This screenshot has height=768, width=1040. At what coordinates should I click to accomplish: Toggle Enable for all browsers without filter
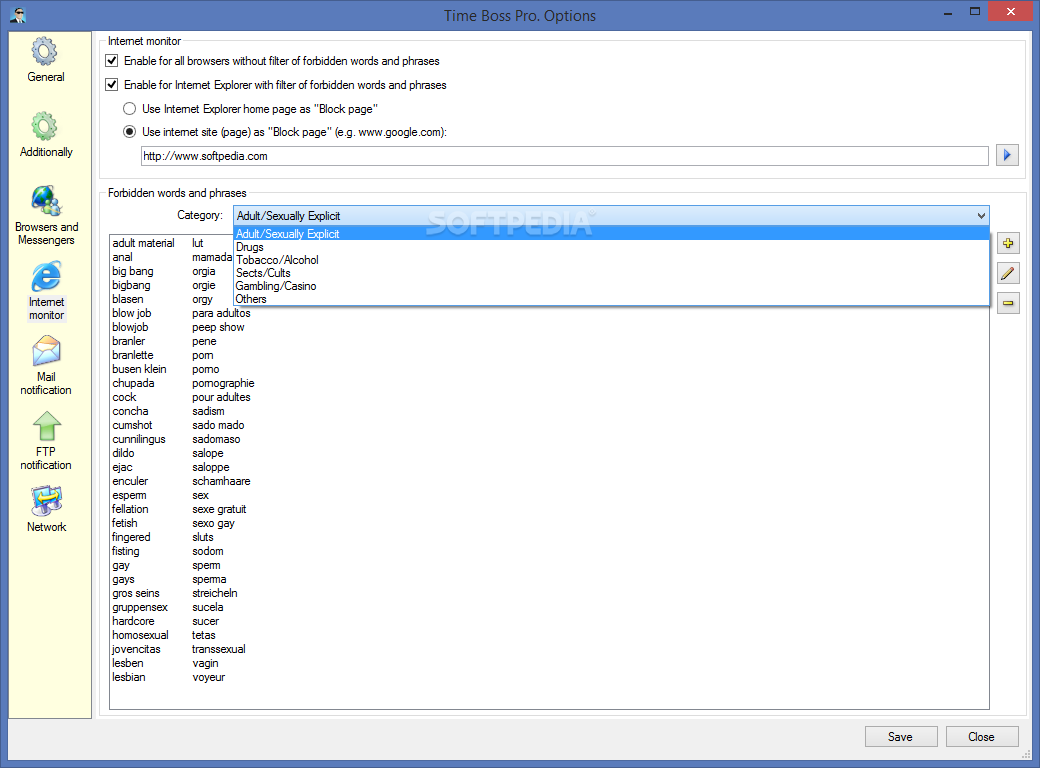tap(111, 61)
